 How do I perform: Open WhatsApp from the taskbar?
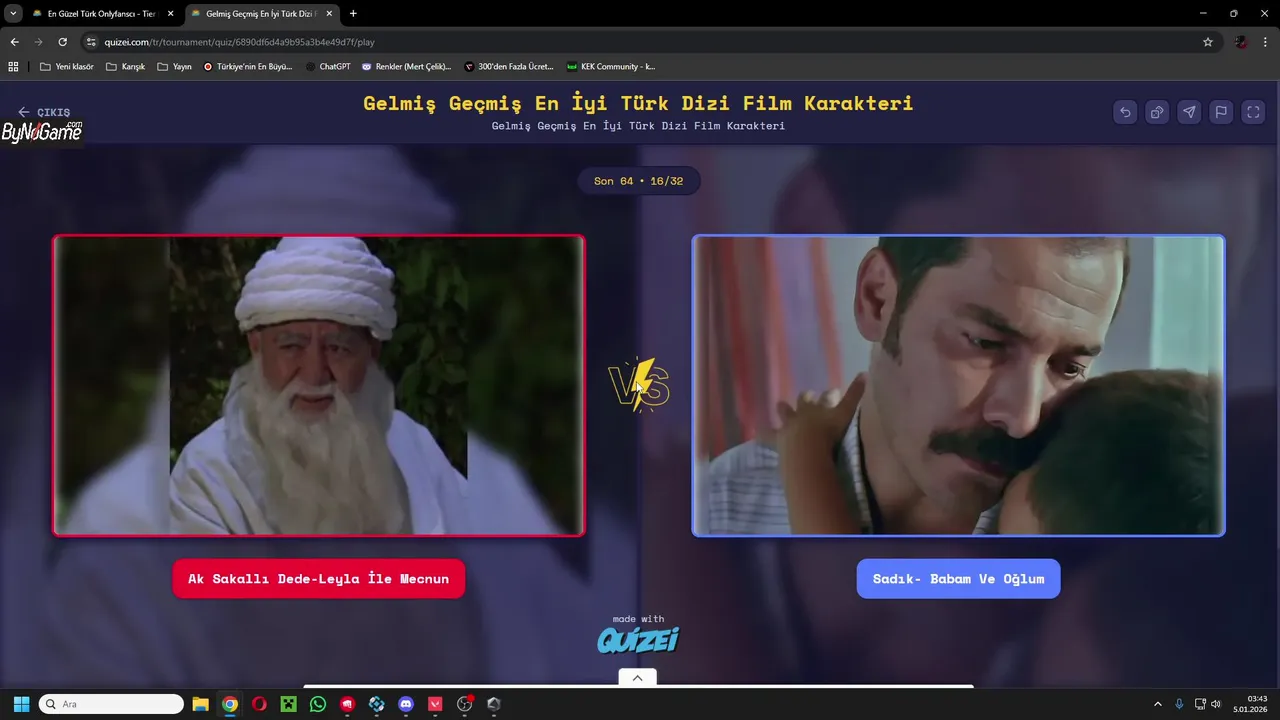pos(318,704)
